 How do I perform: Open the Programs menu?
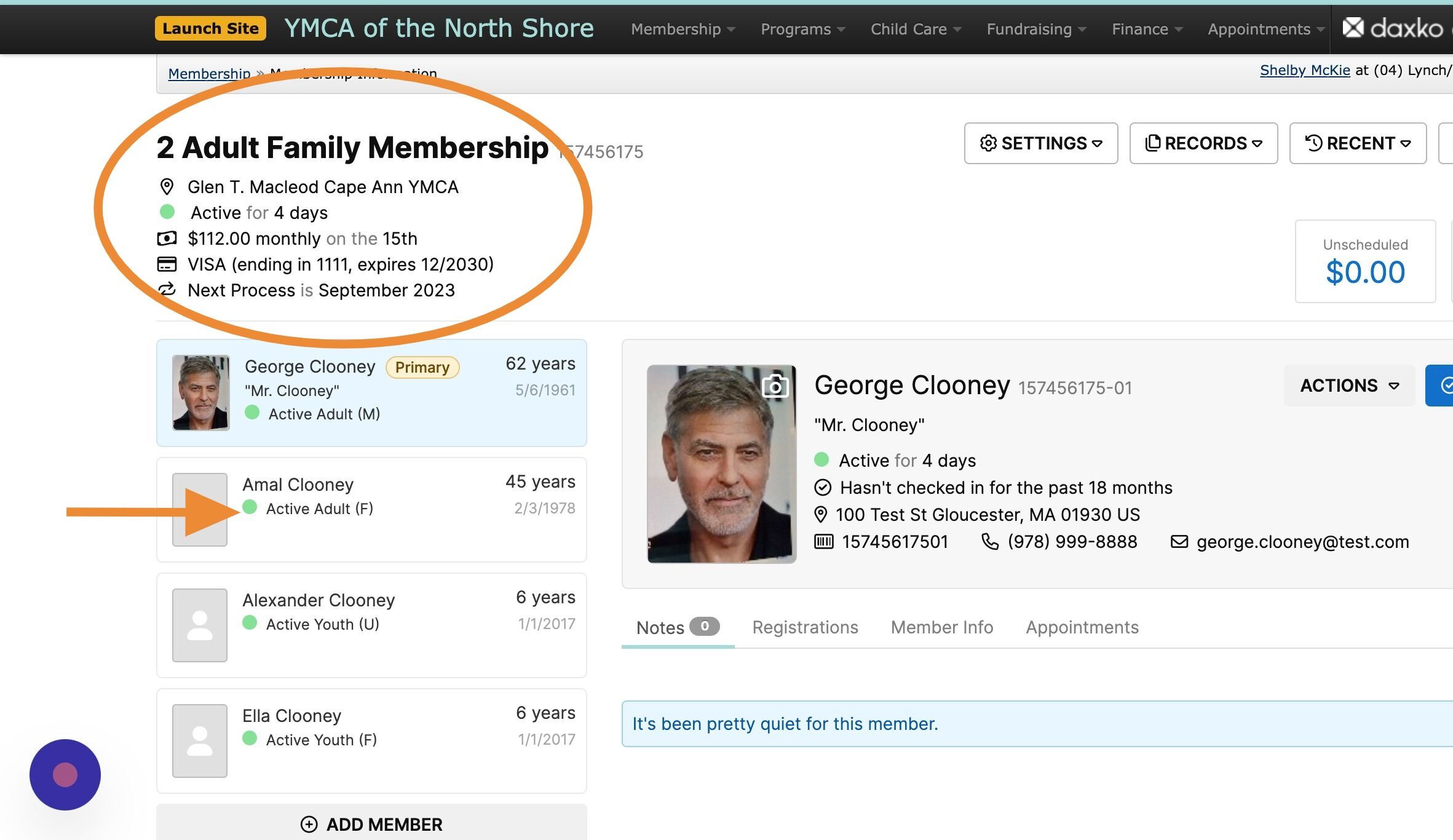802,29
